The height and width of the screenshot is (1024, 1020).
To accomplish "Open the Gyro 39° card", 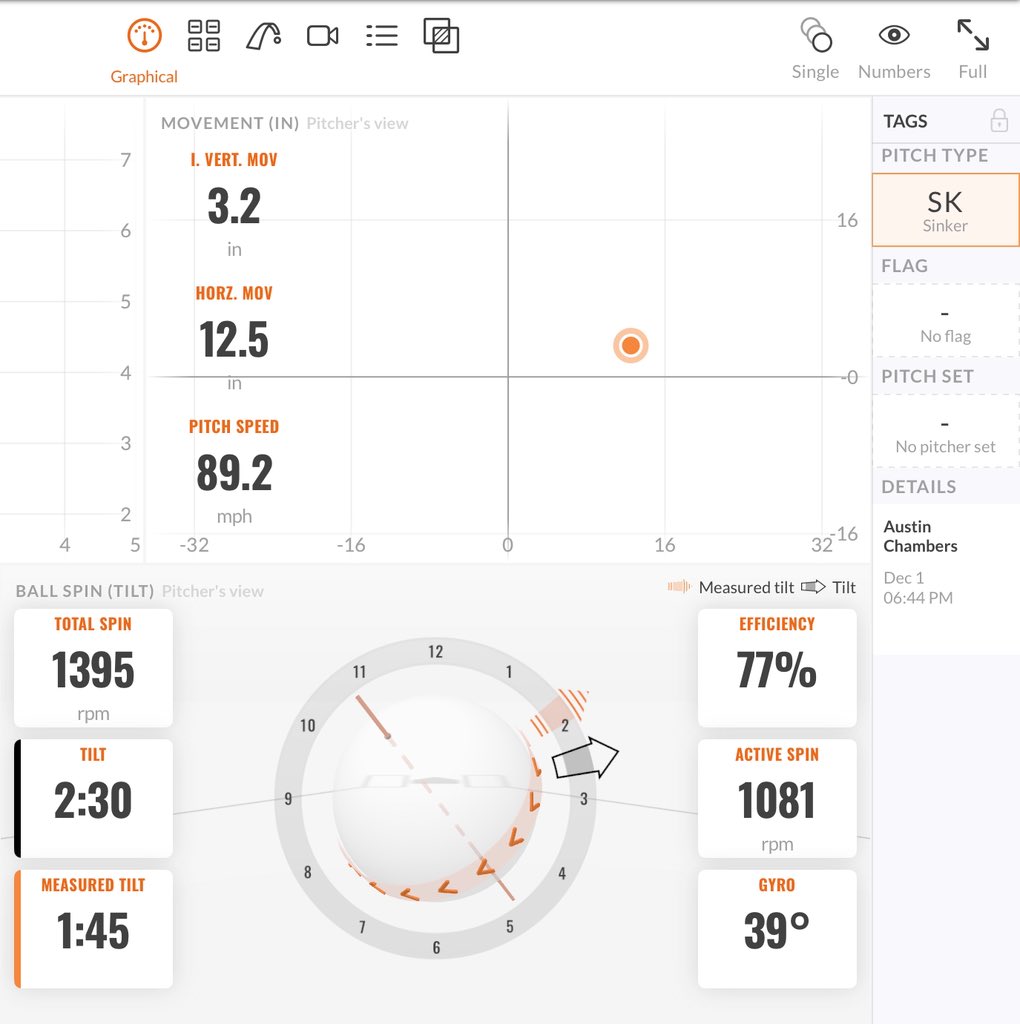I will (x=777, y=929).
